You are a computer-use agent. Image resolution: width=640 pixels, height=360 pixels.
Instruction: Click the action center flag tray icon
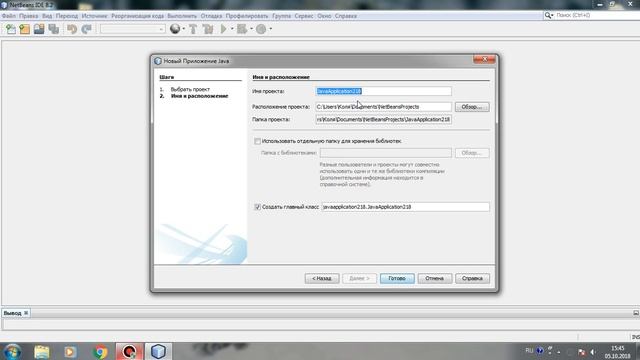(x=582, y=352)
